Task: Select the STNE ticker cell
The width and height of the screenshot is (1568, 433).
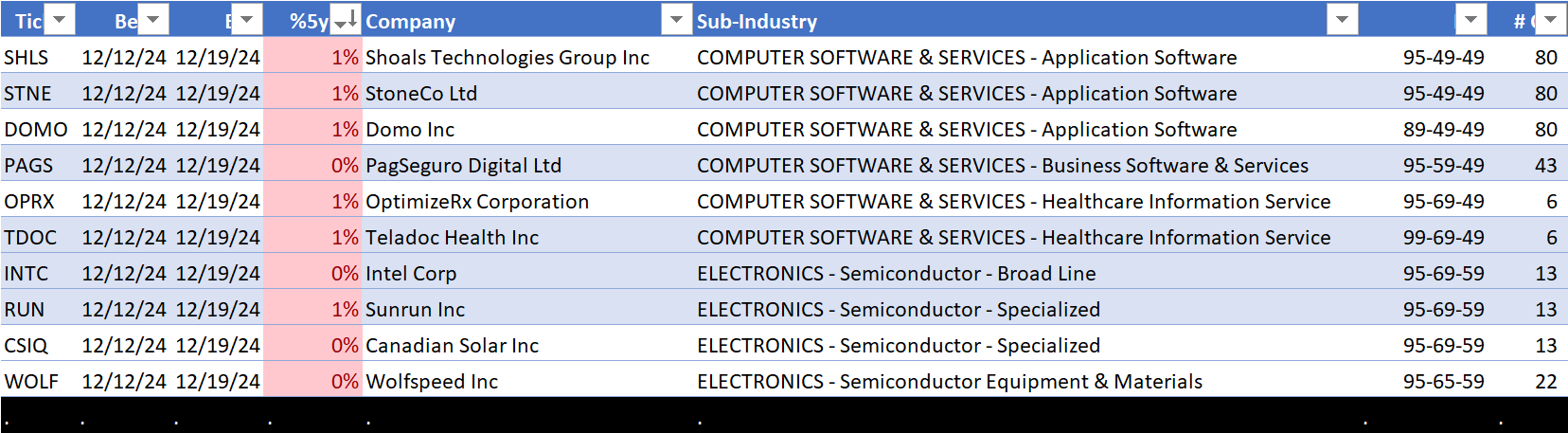Action: click(27, 93)
